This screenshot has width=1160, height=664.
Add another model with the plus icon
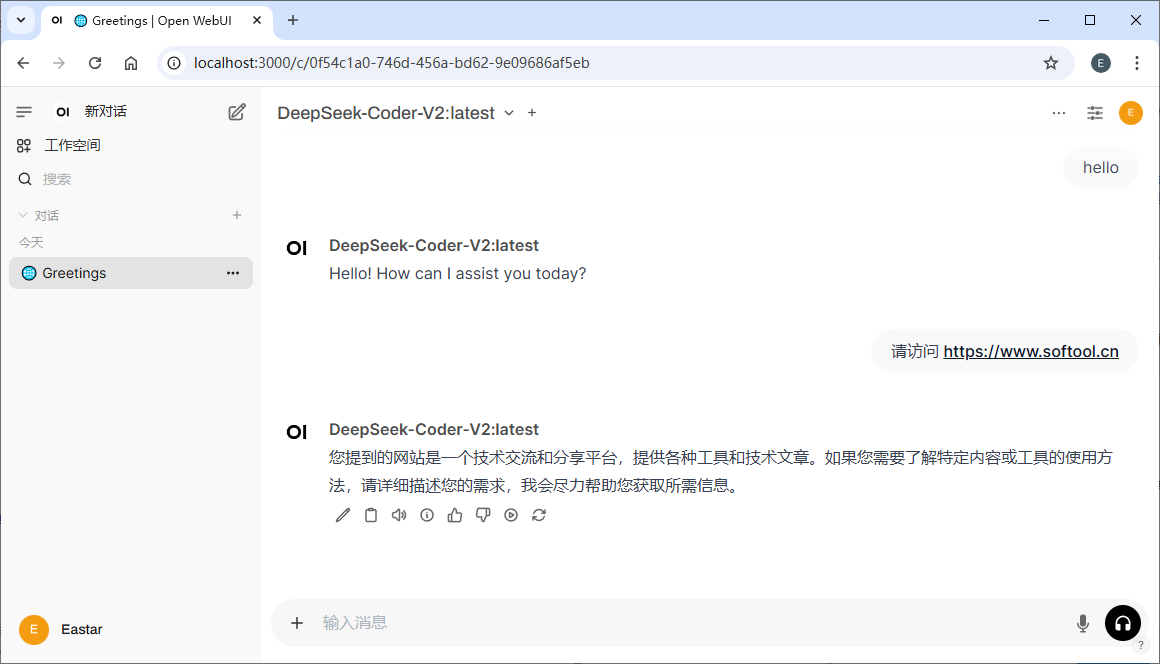click(x=532, y=112)
